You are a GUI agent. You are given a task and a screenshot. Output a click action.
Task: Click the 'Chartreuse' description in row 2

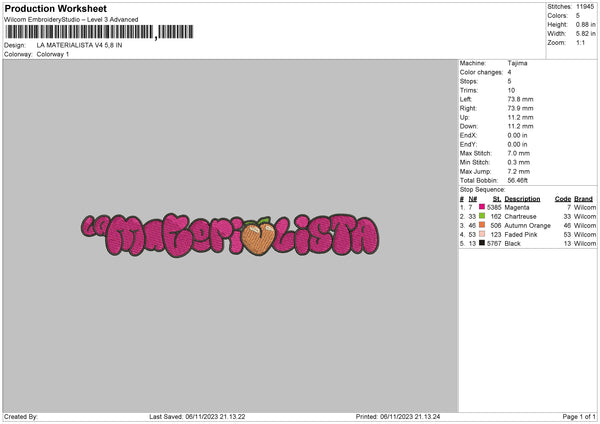(x=520, y=217)
